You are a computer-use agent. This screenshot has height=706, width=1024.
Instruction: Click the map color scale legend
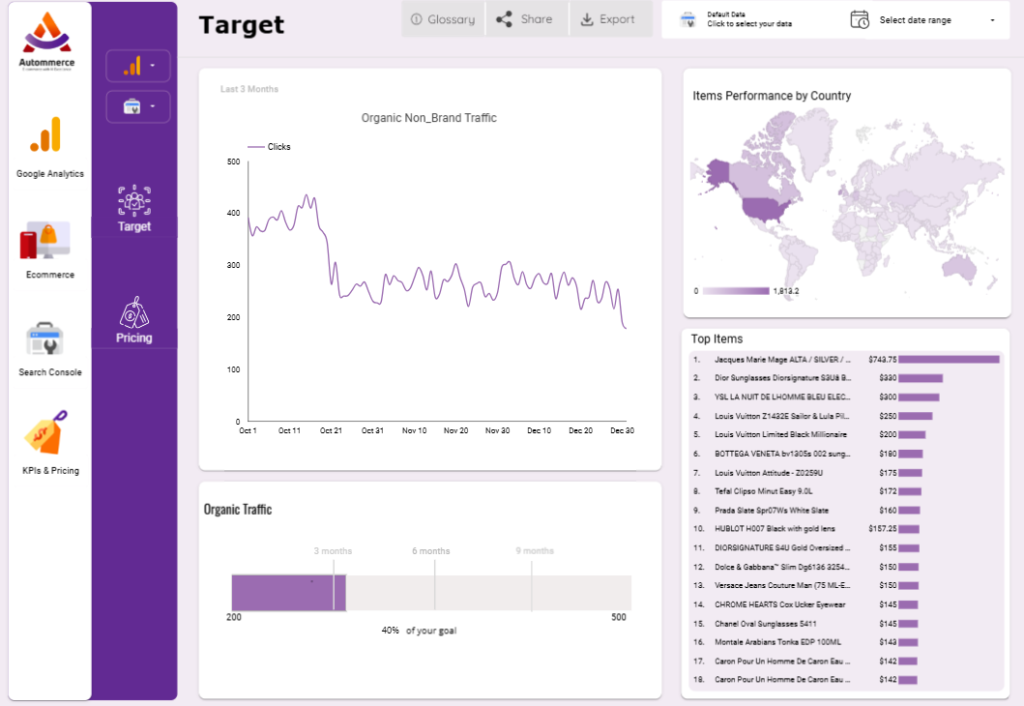[x=746, y=291]
